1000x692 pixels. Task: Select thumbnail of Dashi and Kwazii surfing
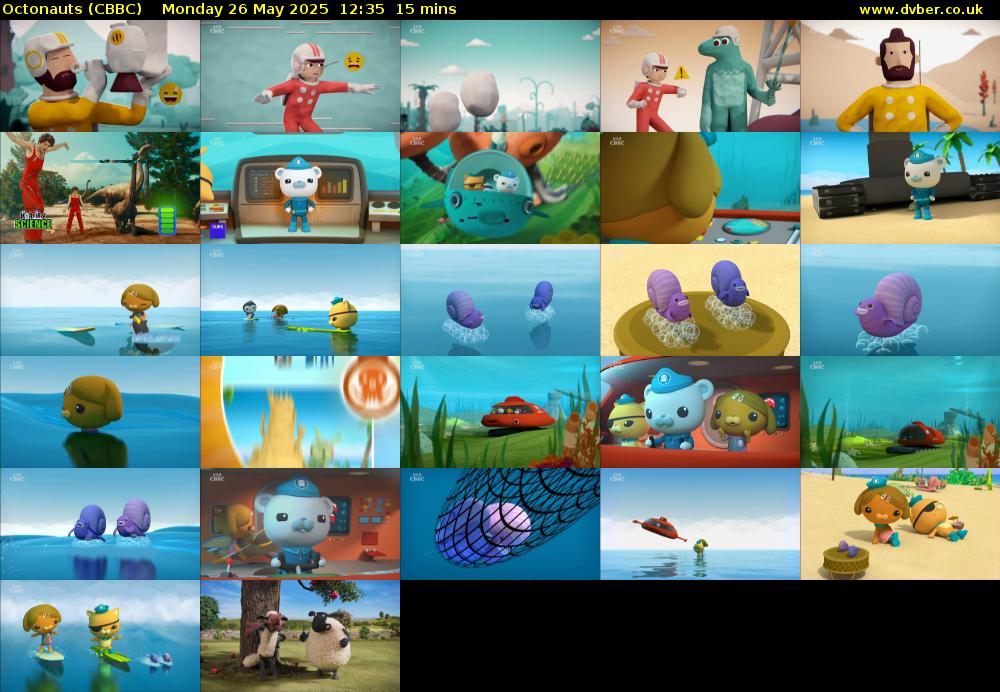point(100,637)
